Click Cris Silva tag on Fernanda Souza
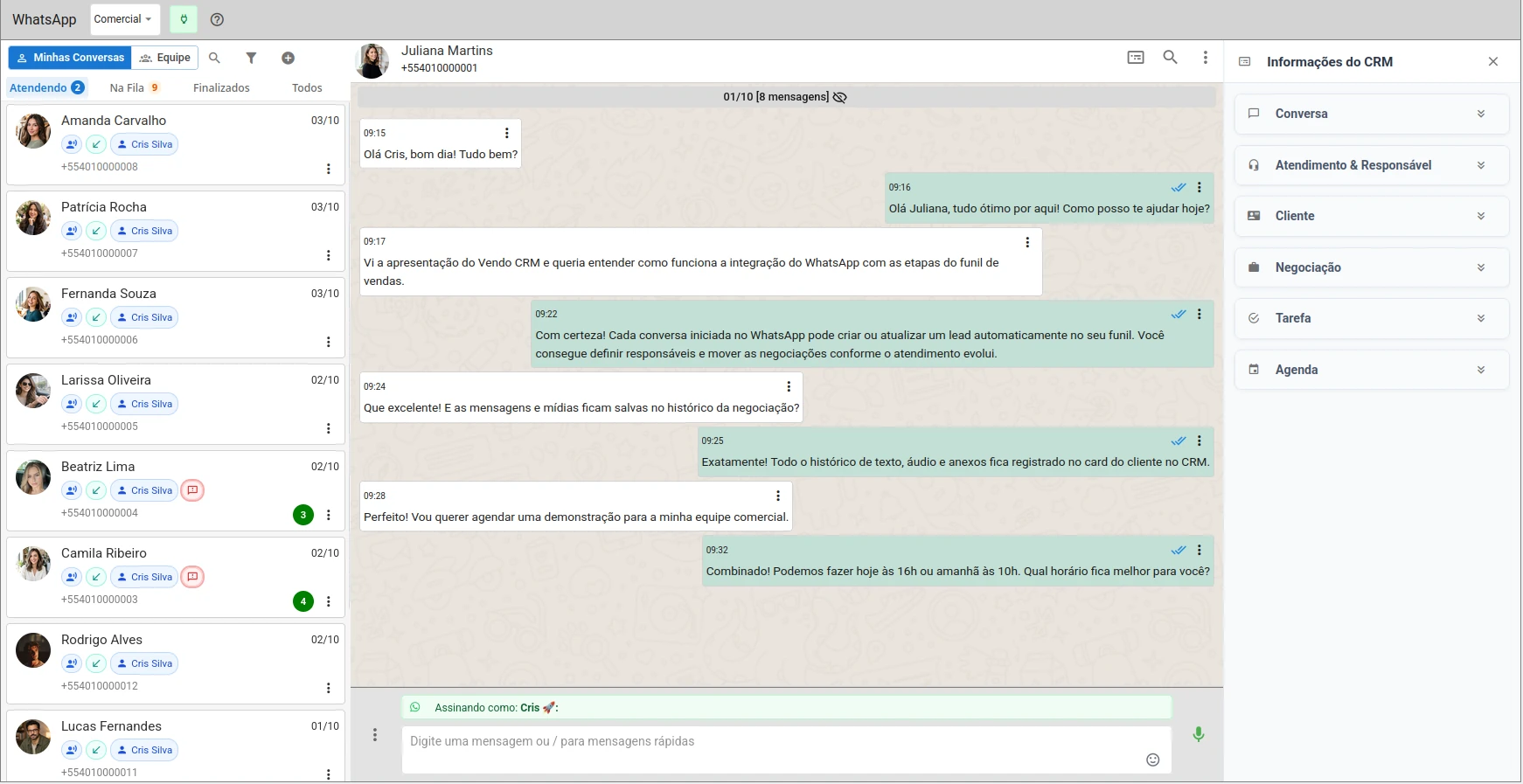The image size is (1523, 784). click(x=144, y=317)
